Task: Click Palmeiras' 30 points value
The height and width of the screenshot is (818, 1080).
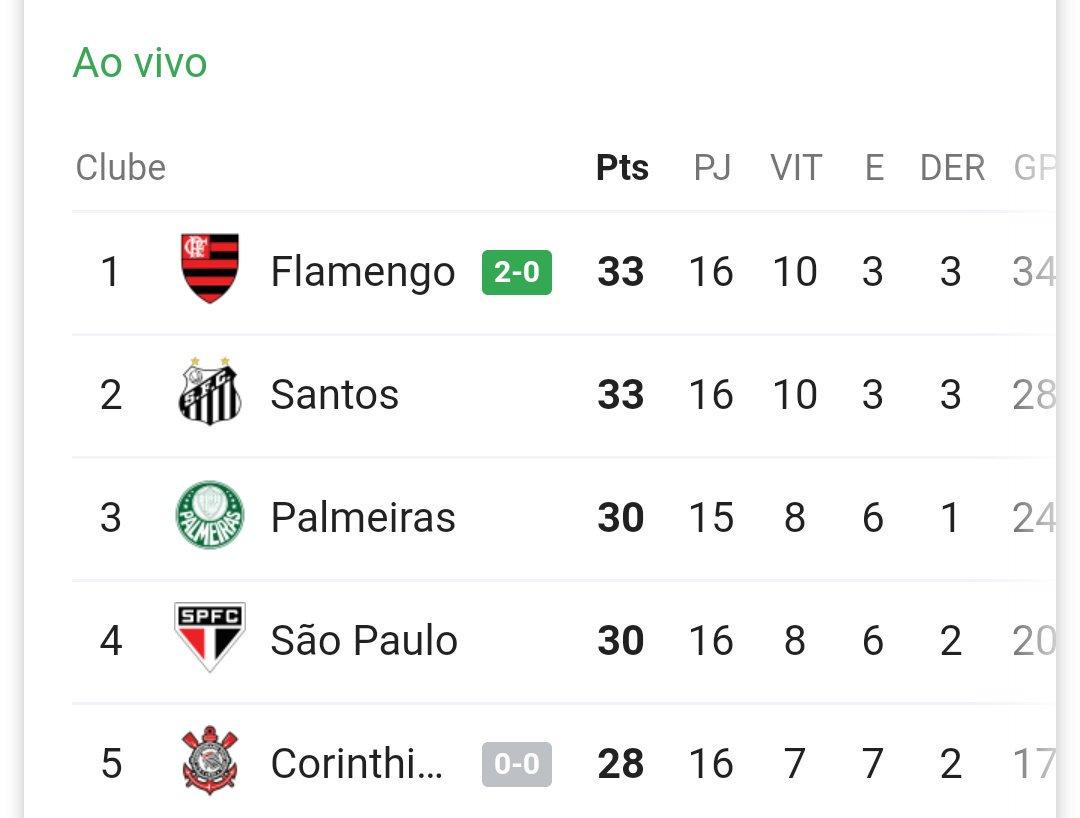Action: tap(621, 518)
